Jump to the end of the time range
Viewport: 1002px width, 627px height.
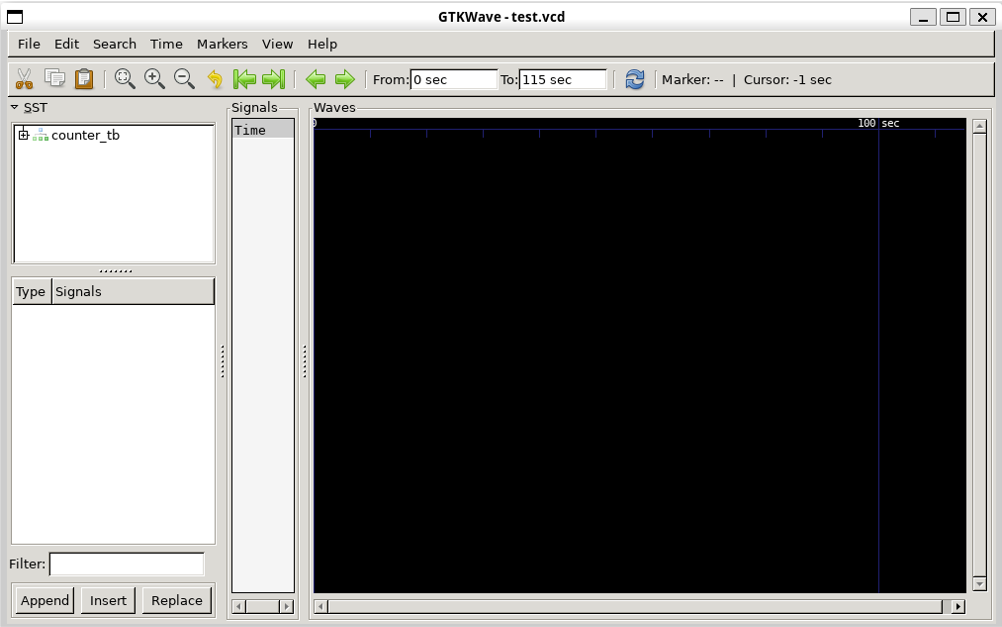(x=273, y=79)
